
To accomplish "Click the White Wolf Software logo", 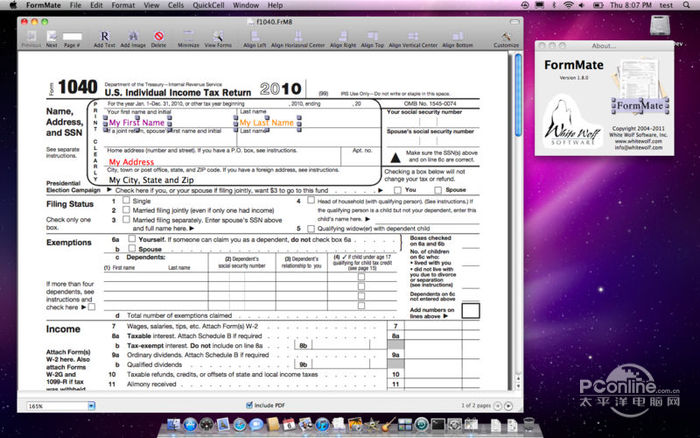I will tap(571, 121).
